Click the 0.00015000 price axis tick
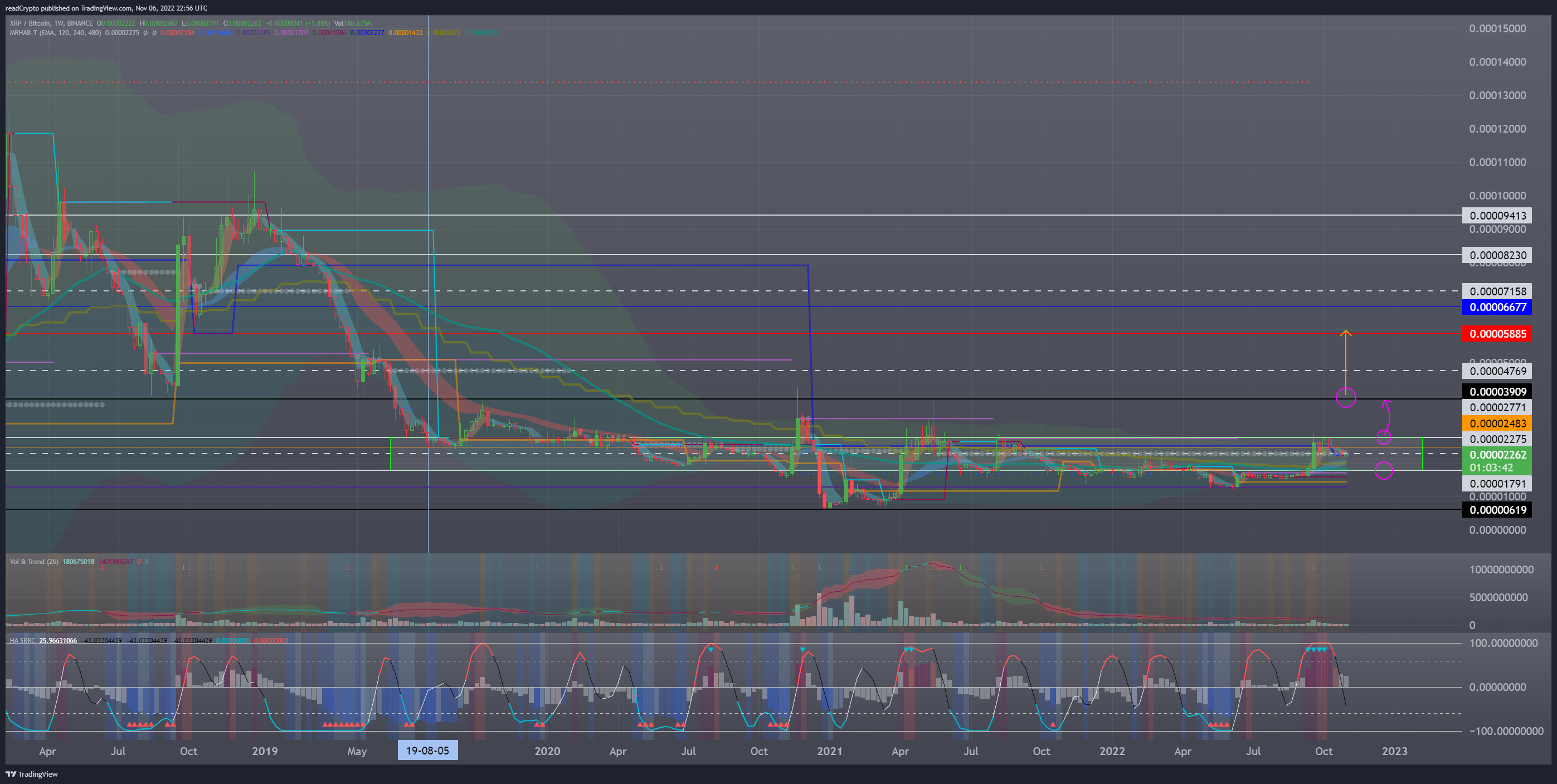This screenshot has width=1557, height=784. (x=1497, y=29)
